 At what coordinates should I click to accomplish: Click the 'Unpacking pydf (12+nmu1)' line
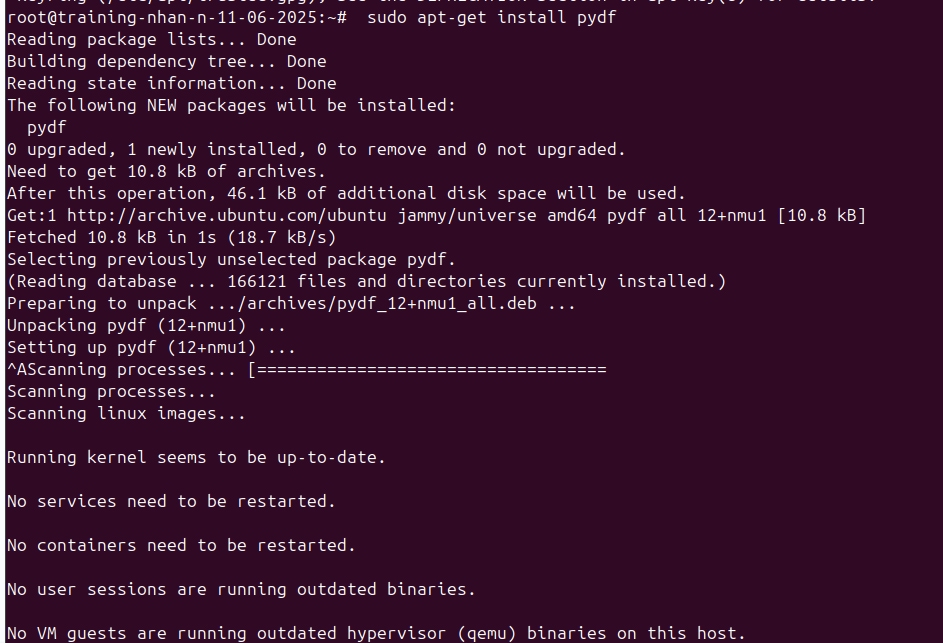tap(147, 326)
